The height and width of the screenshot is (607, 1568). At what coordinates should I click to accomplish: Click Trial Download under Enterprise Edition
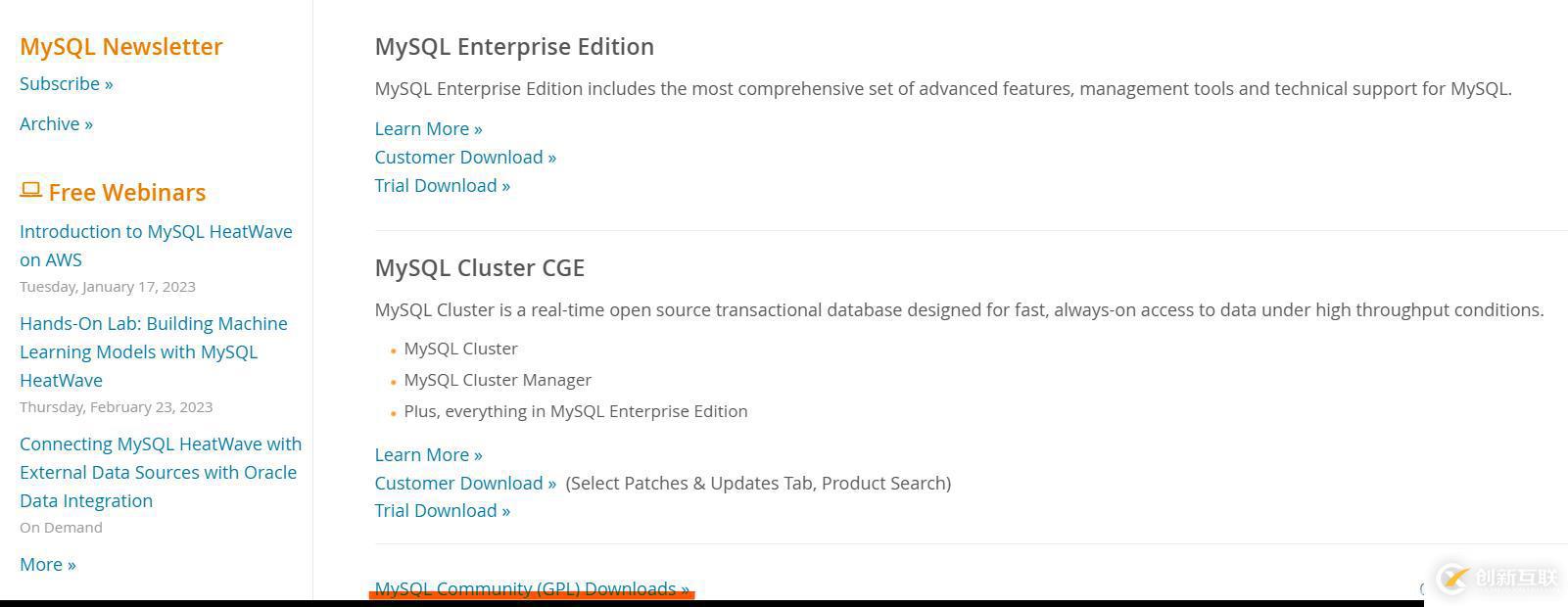click(x=442, y=186)
